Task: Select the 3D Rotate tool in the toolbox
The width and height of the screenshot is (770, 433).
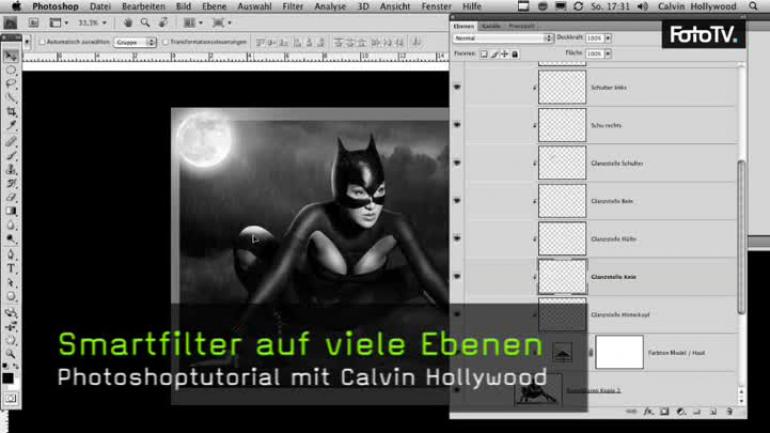Action: (x=10, y=313)
